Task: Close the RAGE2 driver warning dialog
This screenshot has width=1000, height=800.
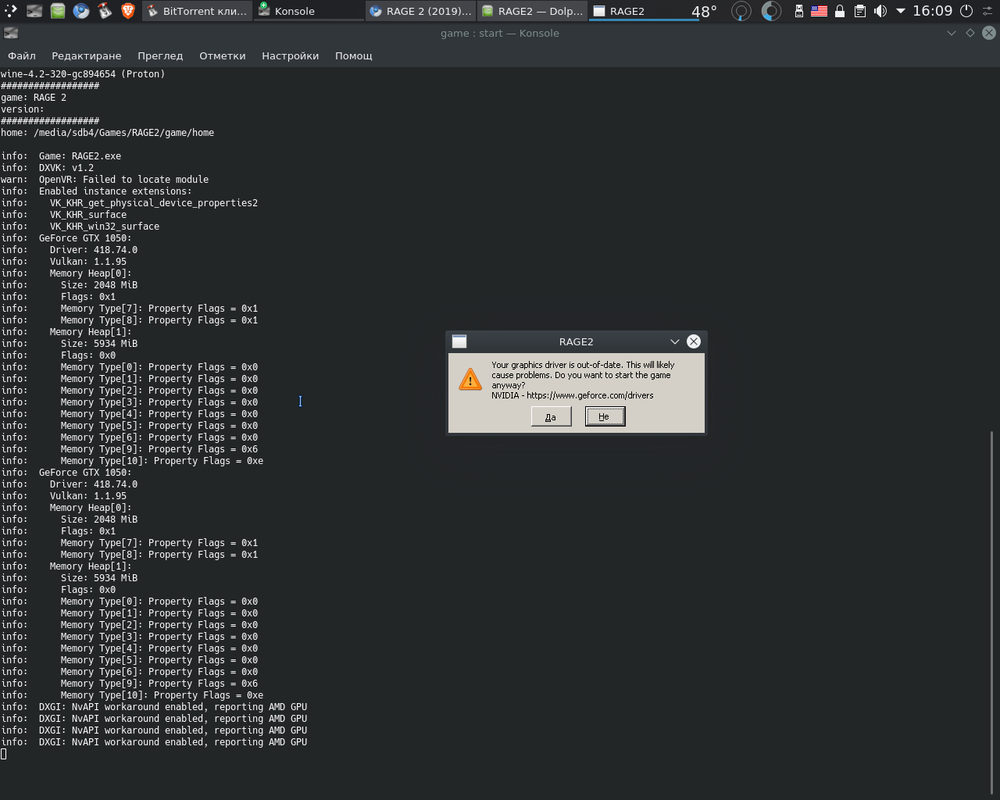Action: tap(694, 342)
